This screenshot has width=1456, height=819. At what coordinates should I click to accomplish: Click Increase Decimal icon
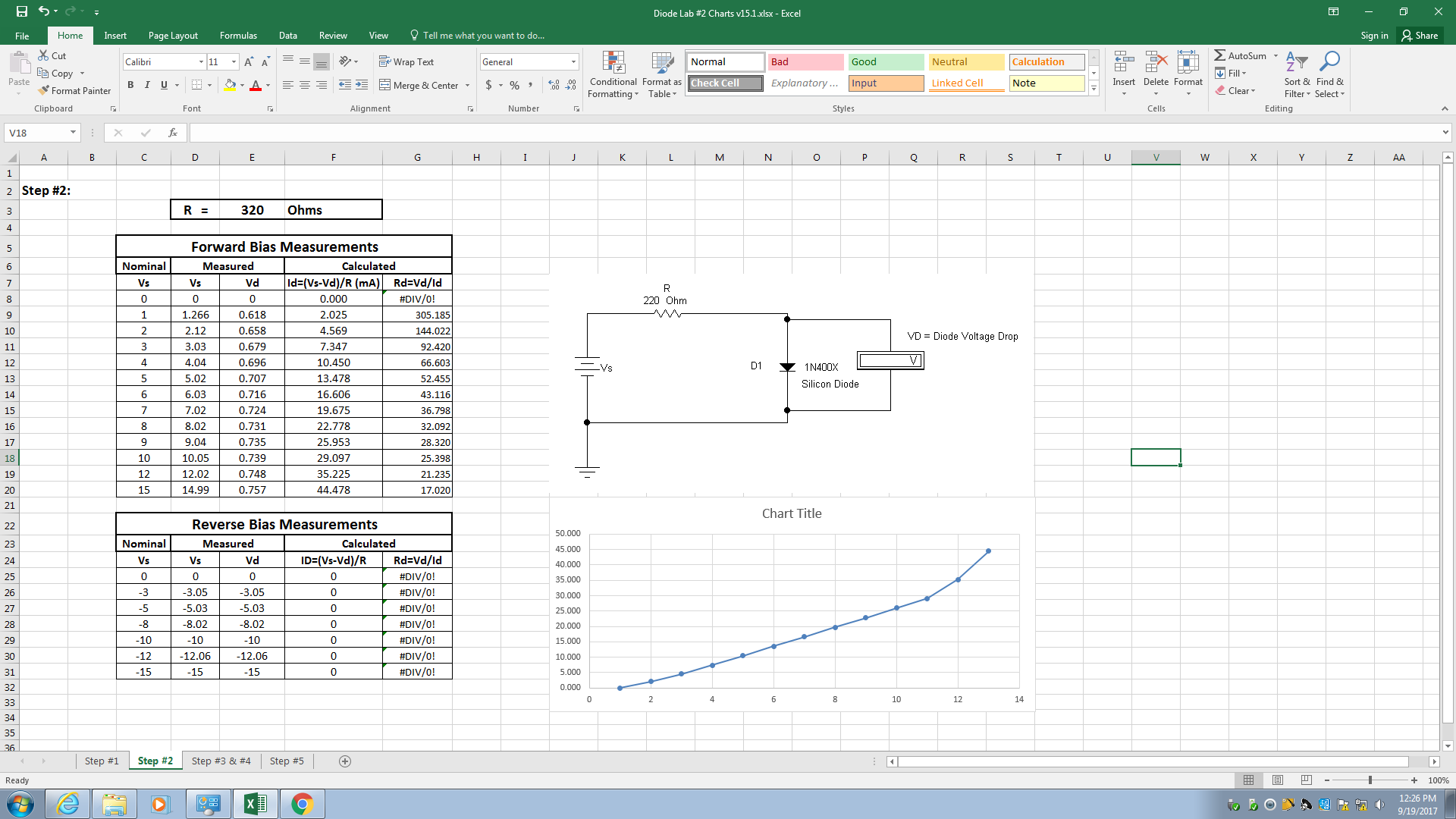tap(554, 85)
